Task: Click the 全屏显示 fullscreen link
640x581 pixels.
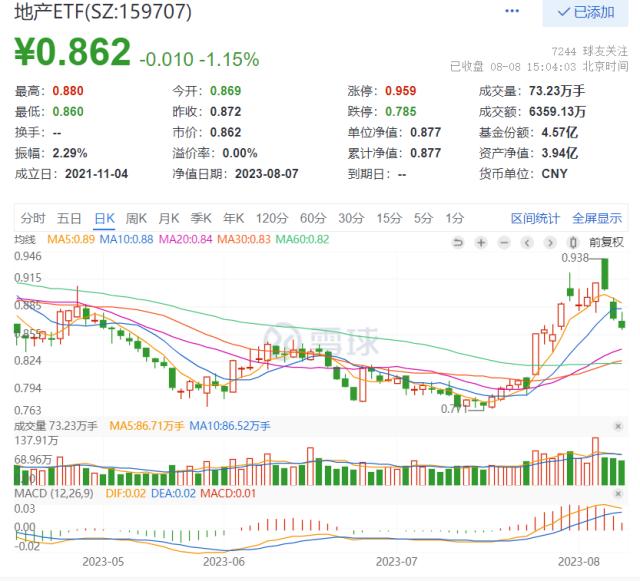Action: point(597,218)
